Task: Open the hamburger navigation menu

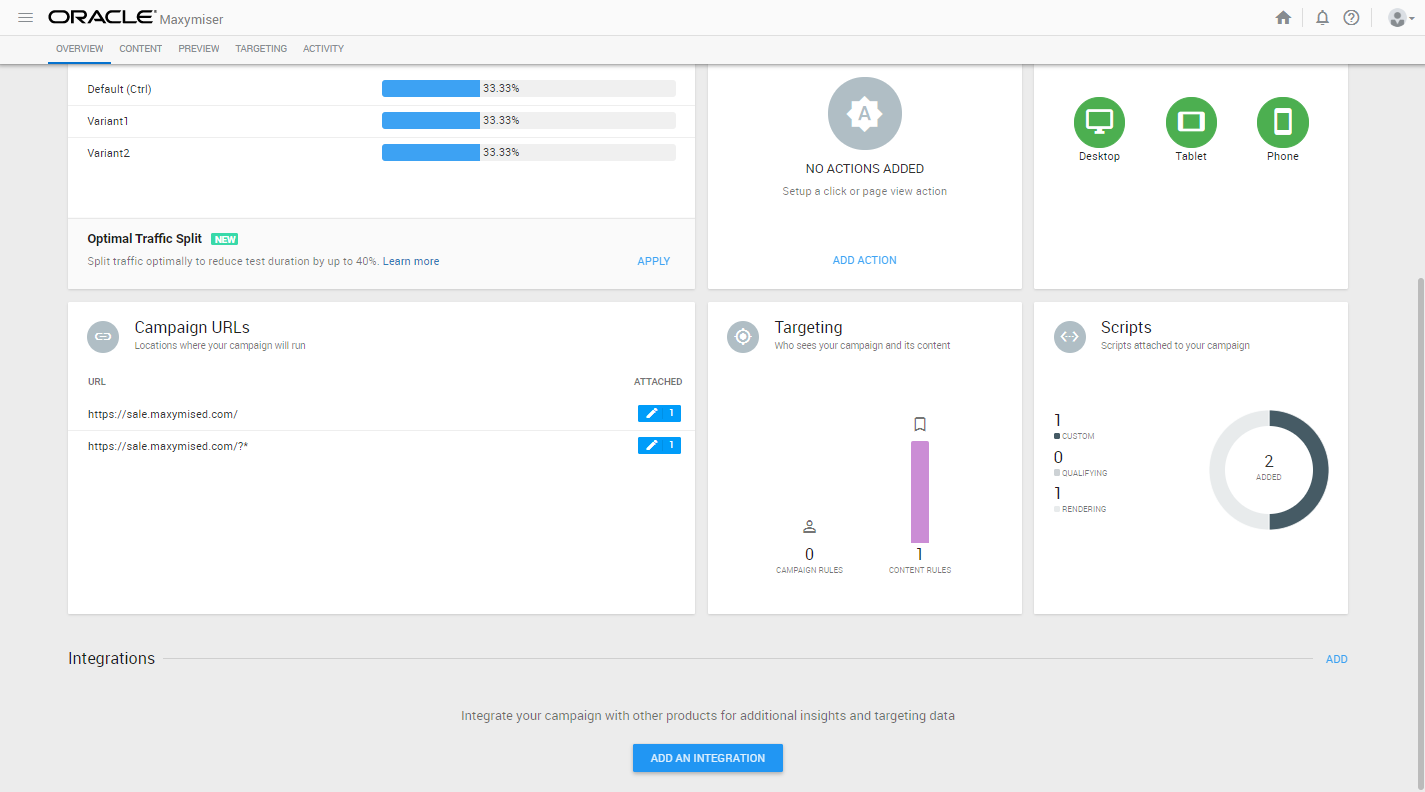Action: click(x=26, y=18)
